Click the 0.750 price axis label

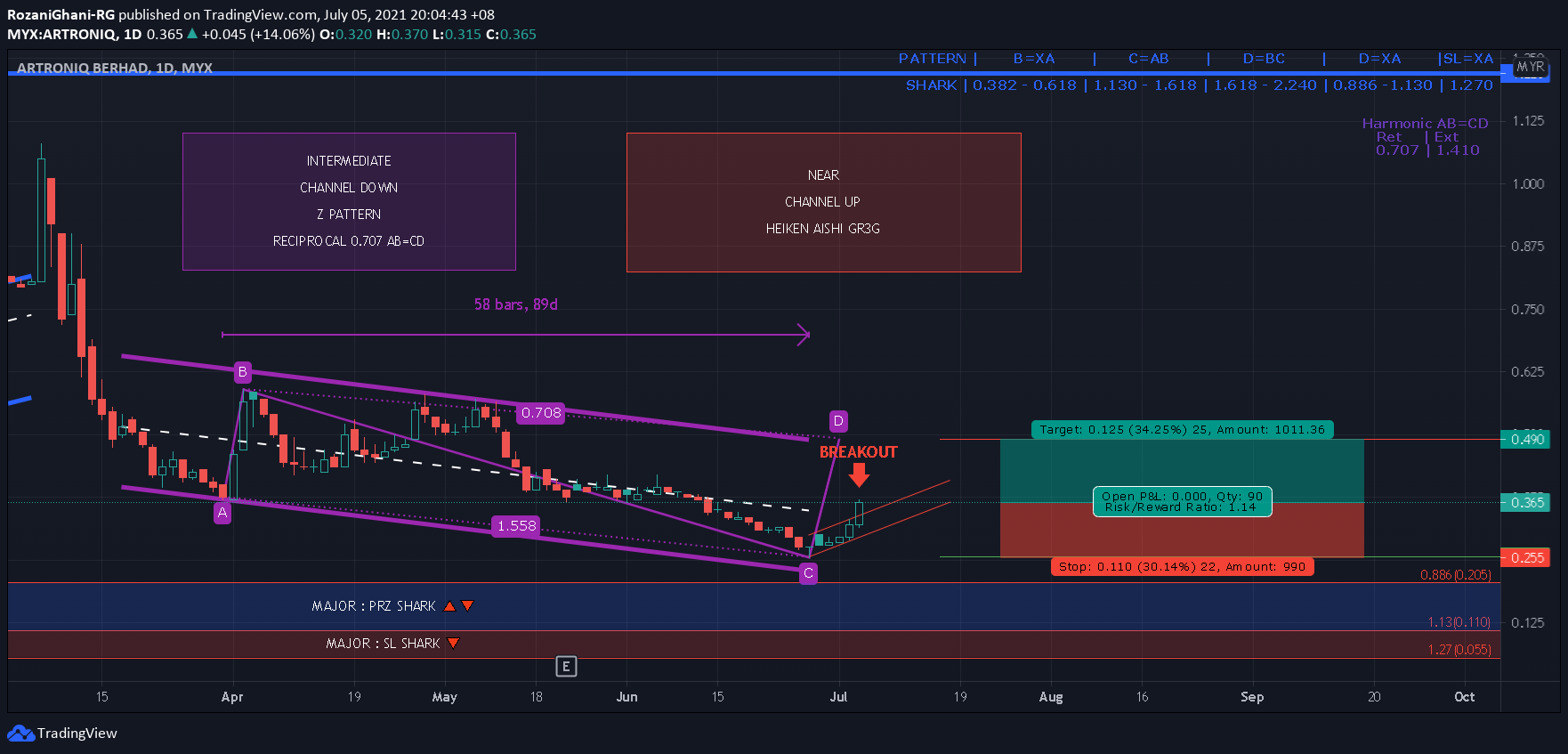pyautogui.click(x=1529, y=309)
